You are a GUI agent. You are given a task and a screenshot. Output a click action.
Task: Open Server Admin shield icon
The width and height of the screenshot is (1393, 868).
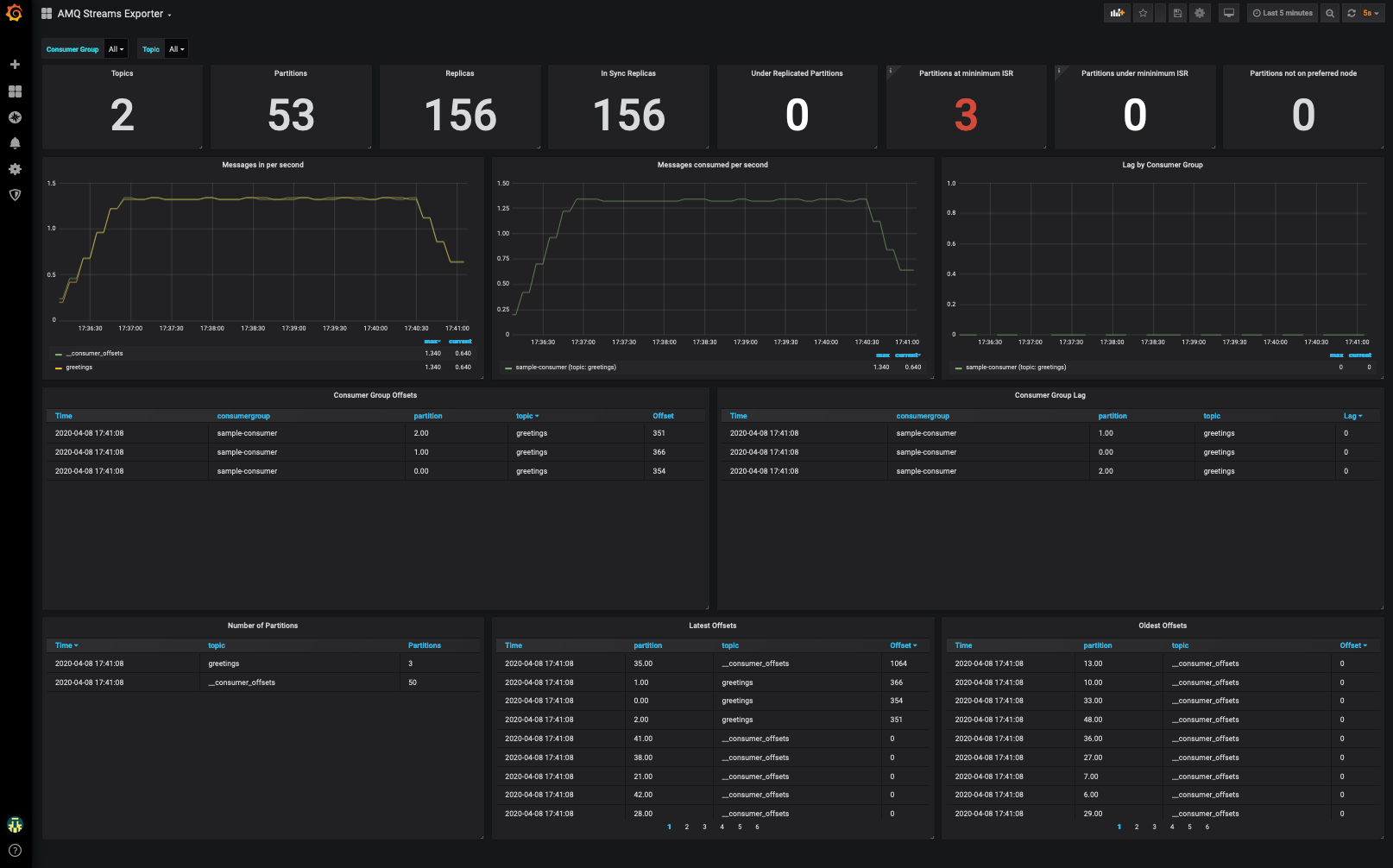(15, 195)
